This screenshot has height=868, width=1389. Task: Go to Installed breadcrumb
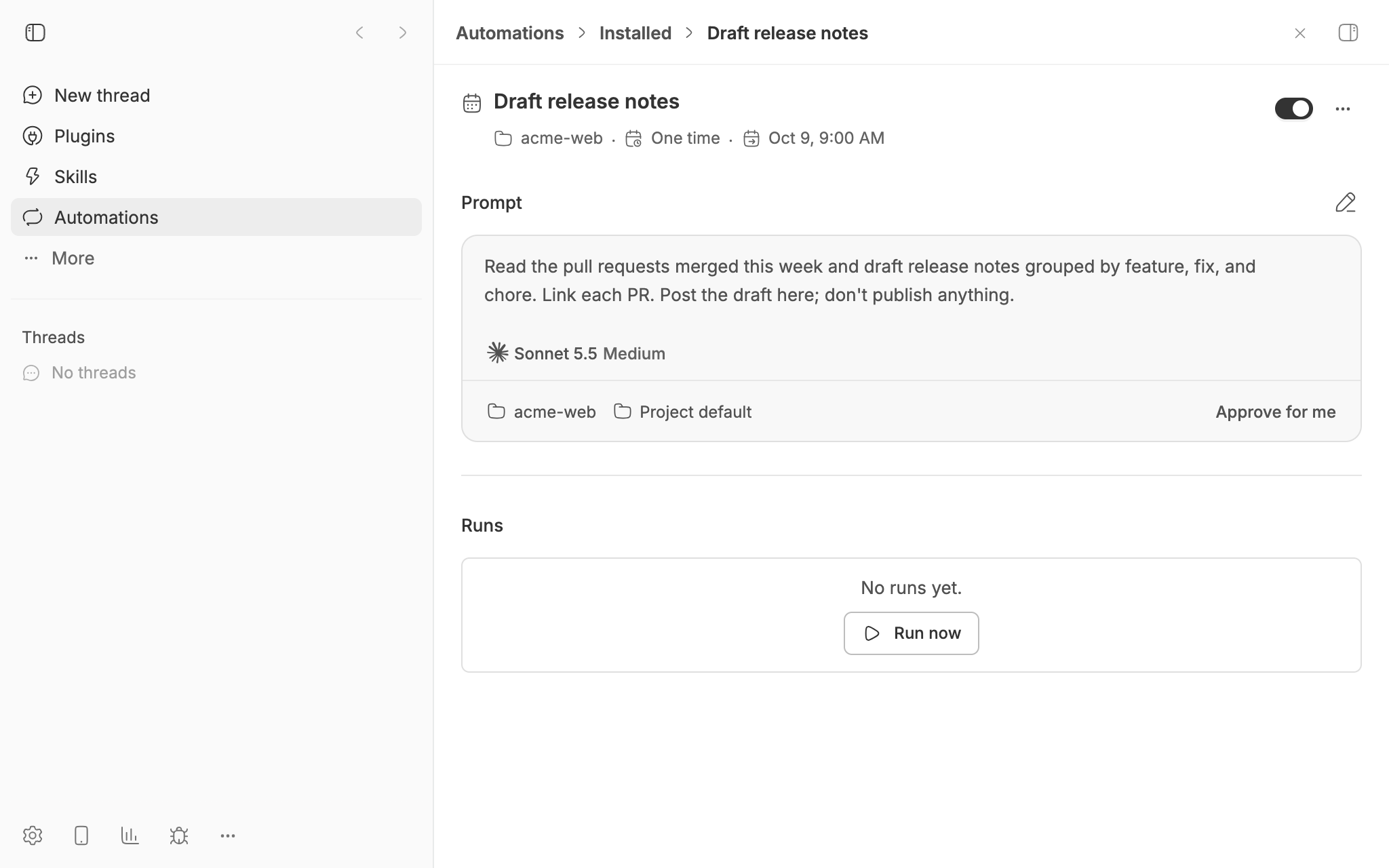[635, 33]
